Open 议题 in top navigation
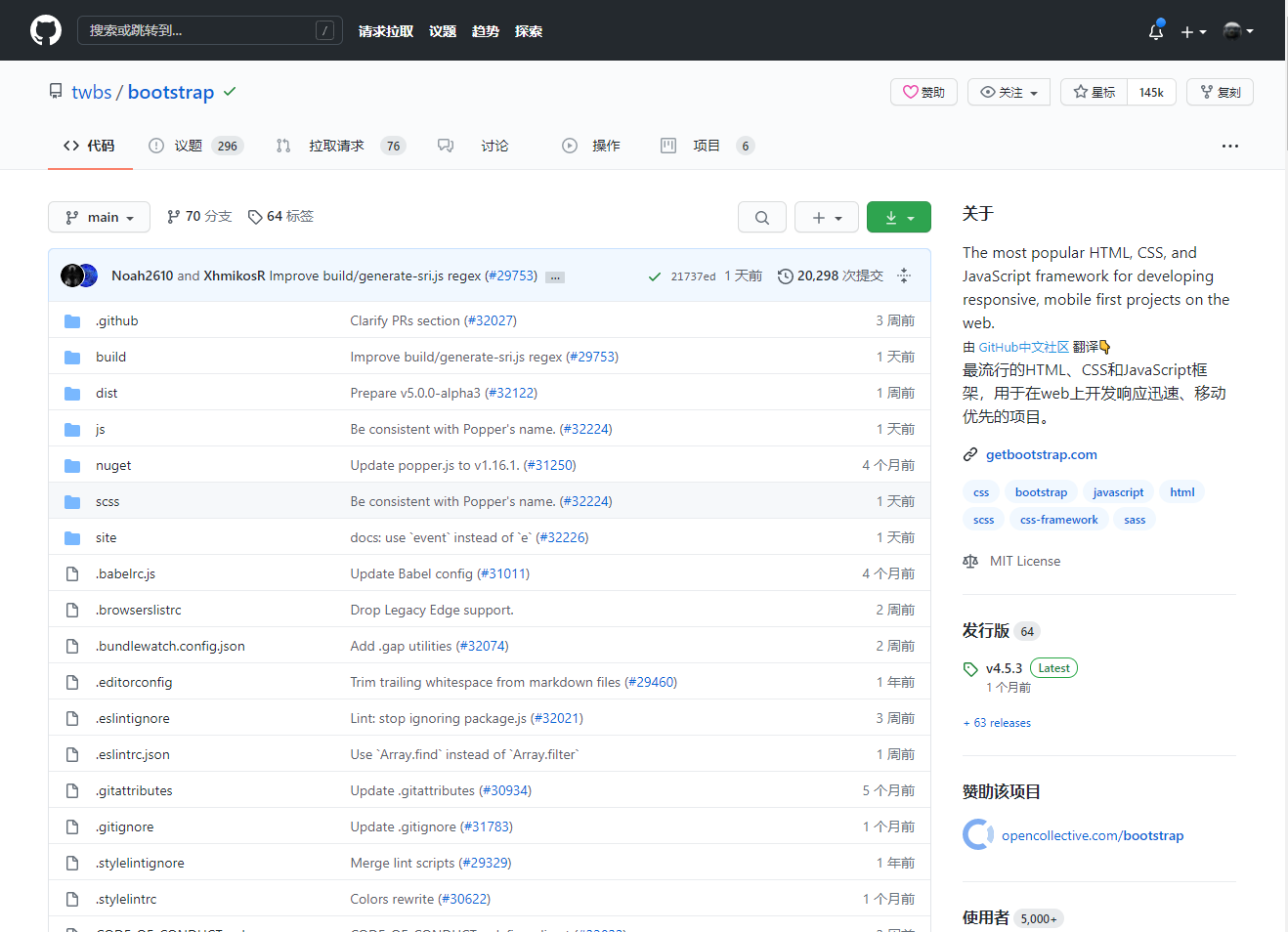The height and width of the screenshot is (932, 1288). (x=443, y=31)
